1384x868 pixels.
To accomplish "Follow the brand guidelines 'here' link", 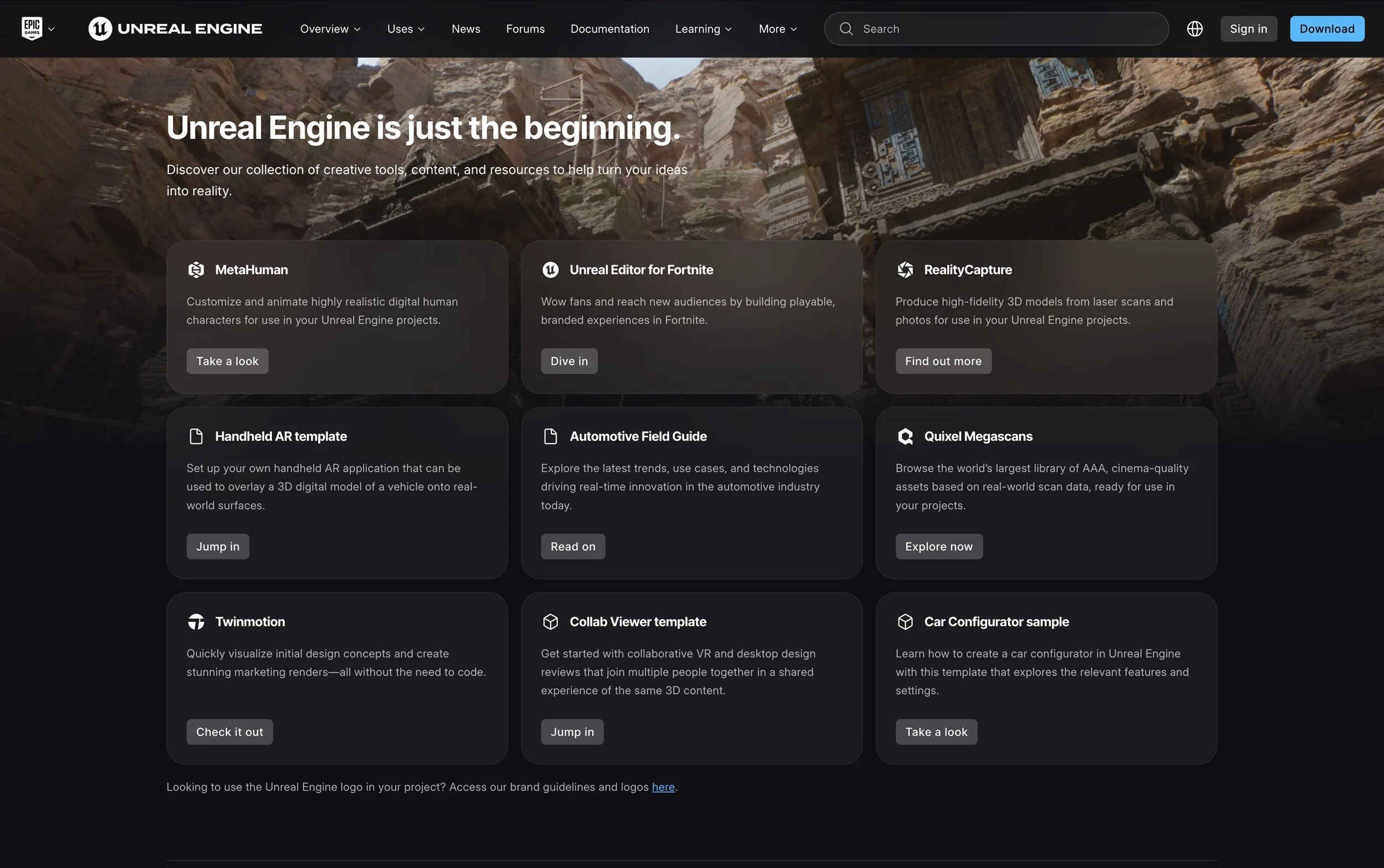I will point(663,787).
